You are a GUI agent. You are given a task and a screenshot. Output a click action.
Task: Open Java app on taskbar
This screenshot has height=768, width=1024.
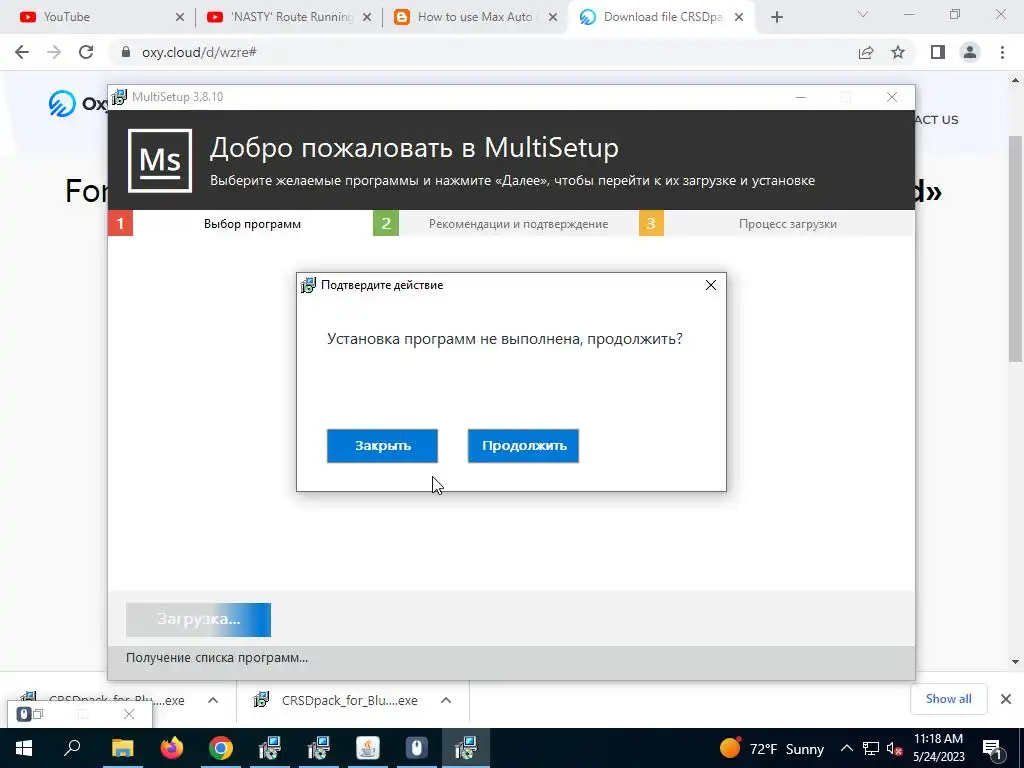pyautogui.click(x=368, y=748)
